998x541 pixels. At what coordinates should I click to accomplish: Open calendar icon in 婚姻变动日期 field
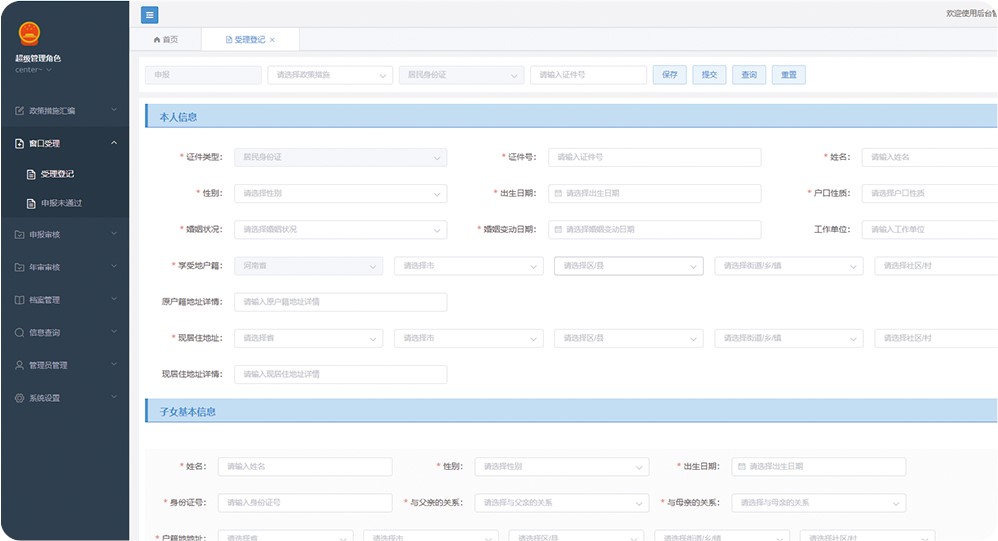[558, 230]
